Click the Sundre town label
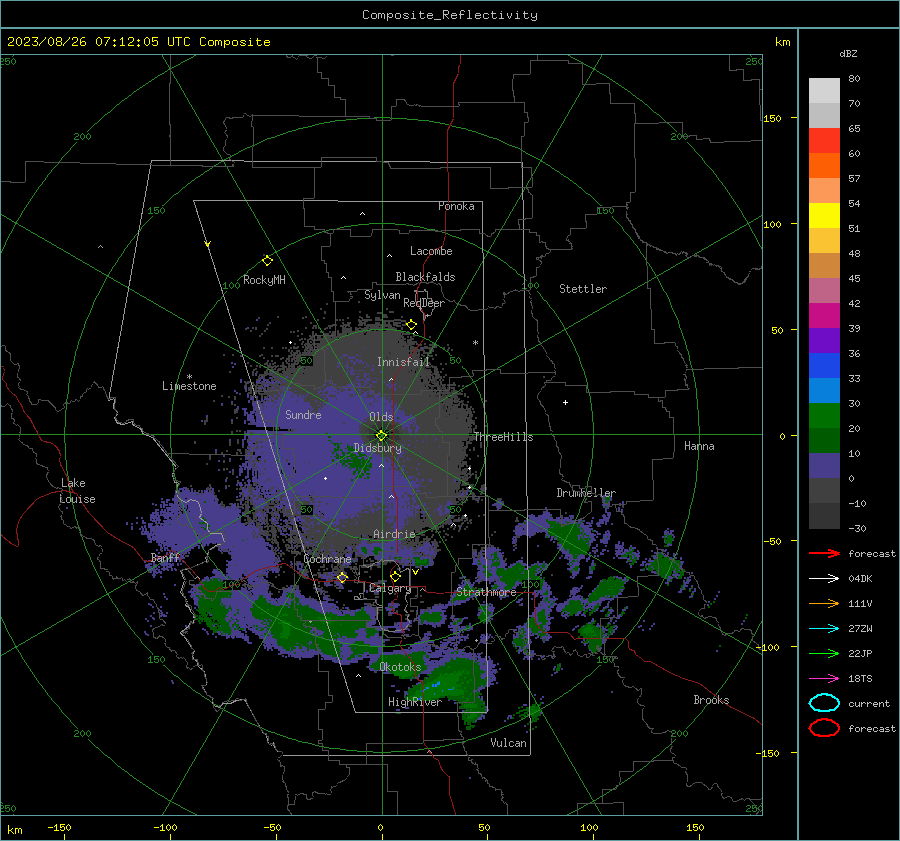The height and width of the screenshot is (841, 900). (x=303, y=414)
